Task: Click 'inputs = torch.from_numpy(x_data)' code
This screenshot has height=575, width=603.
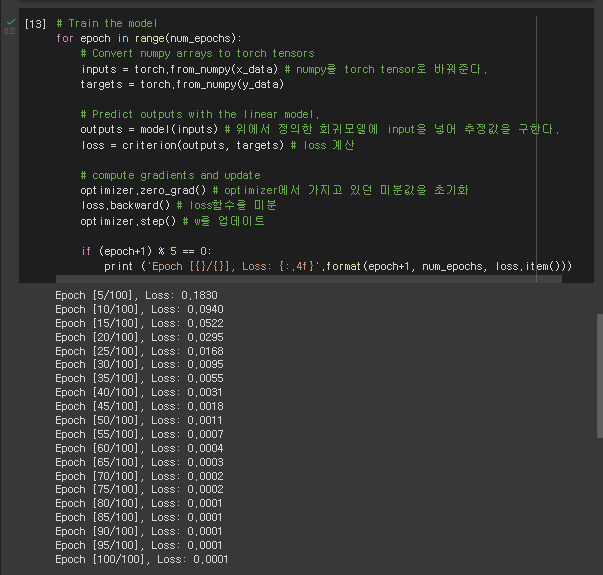Action: coord(179,69)
